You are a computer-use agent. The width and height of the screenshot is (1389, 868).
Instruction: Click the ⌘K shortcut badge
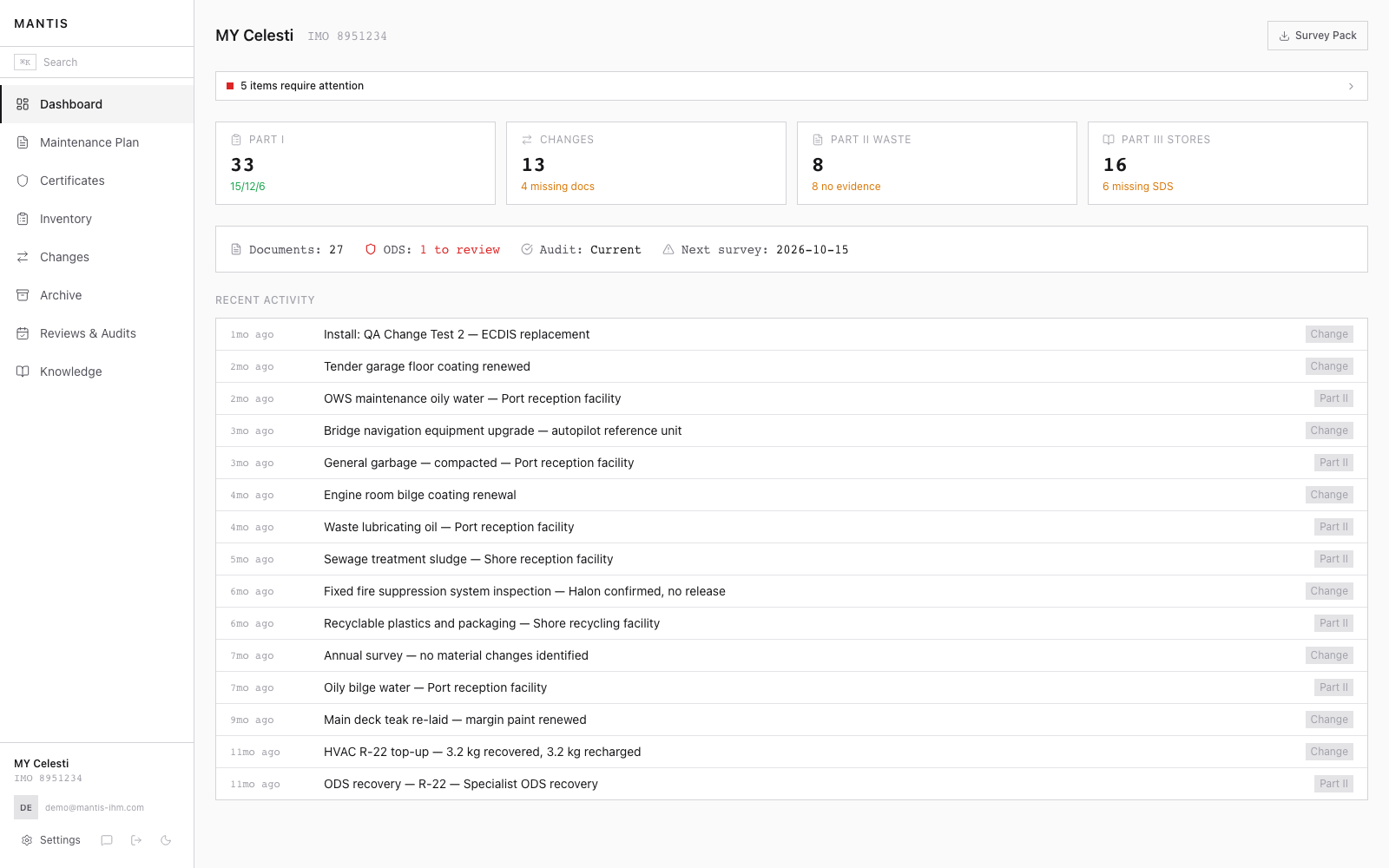click(x=25, y=62)
